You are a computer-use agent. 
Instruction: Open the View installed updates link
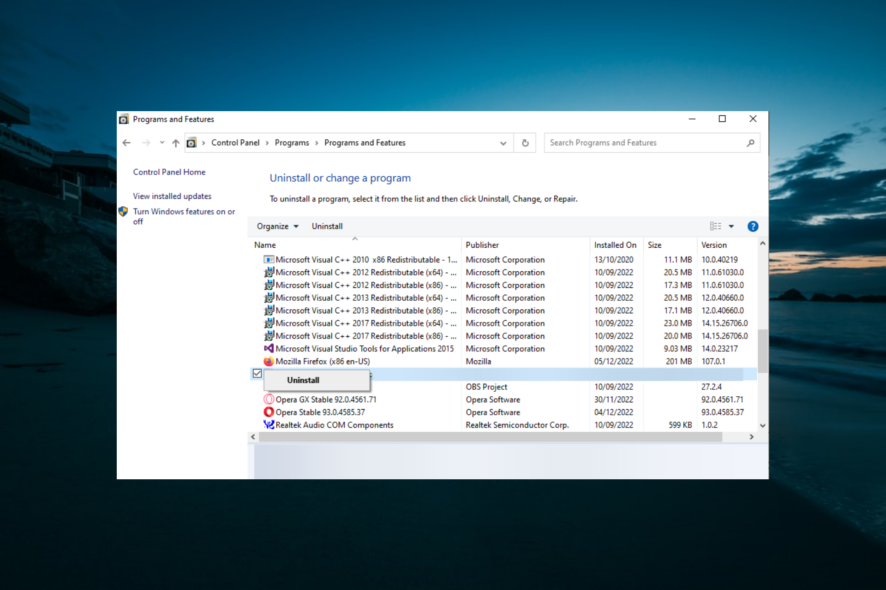pyautogui.click(x=172, y=196)
